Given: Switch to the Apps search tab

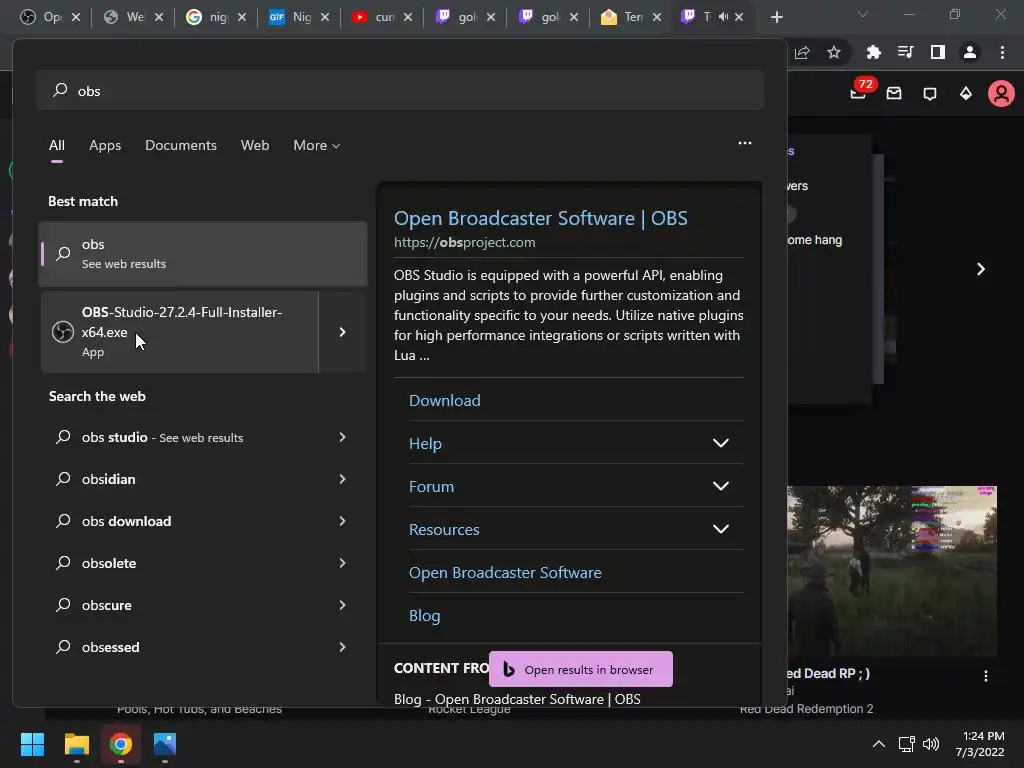Looking at the screenshot, I should tap(105, 145).
